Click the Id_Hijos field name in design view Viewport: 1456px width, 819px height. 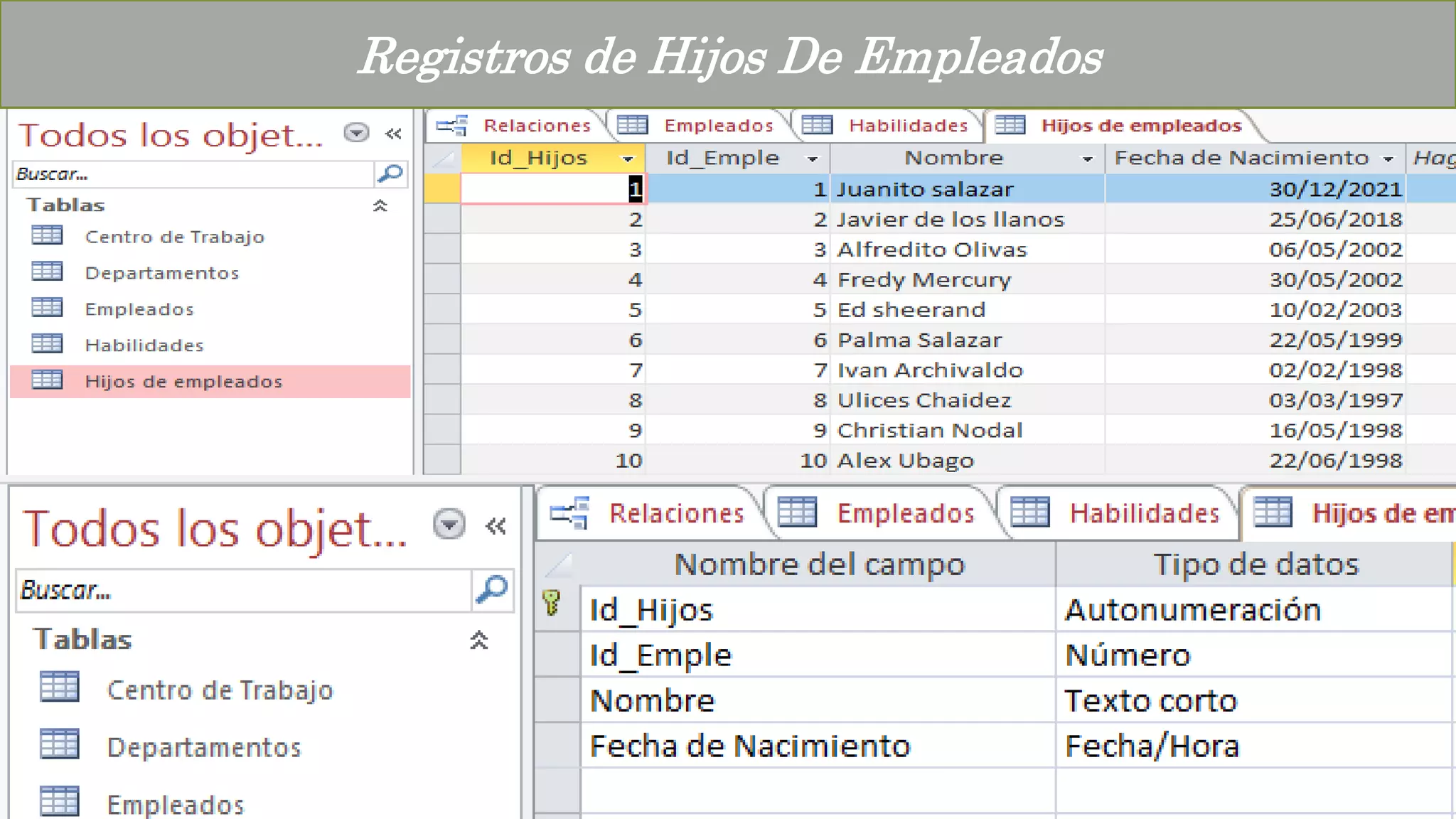pyautogui.click(x=818, y=609)
